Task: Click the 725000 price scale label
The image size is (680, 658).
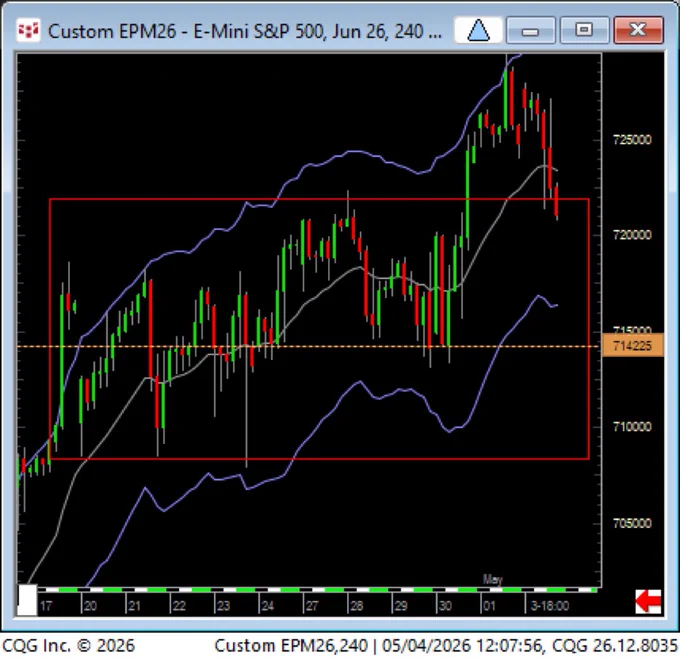Action: tap(632, 140)
